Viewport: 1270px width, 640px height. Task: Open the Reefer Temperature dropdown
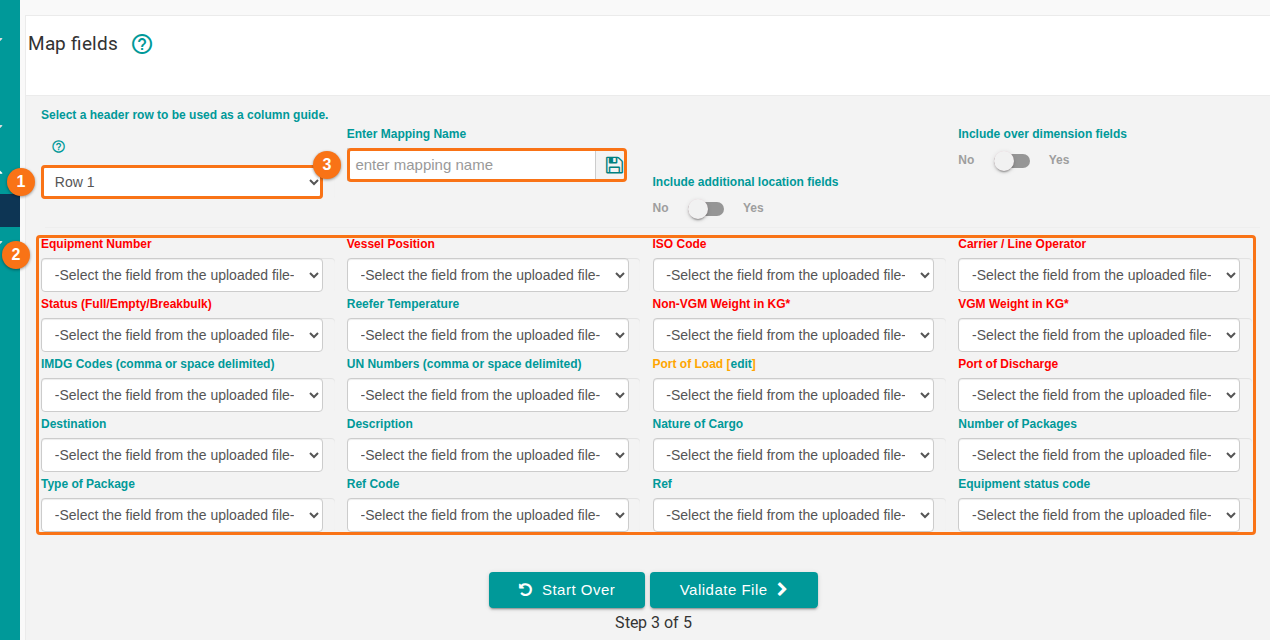pos(488,335)
